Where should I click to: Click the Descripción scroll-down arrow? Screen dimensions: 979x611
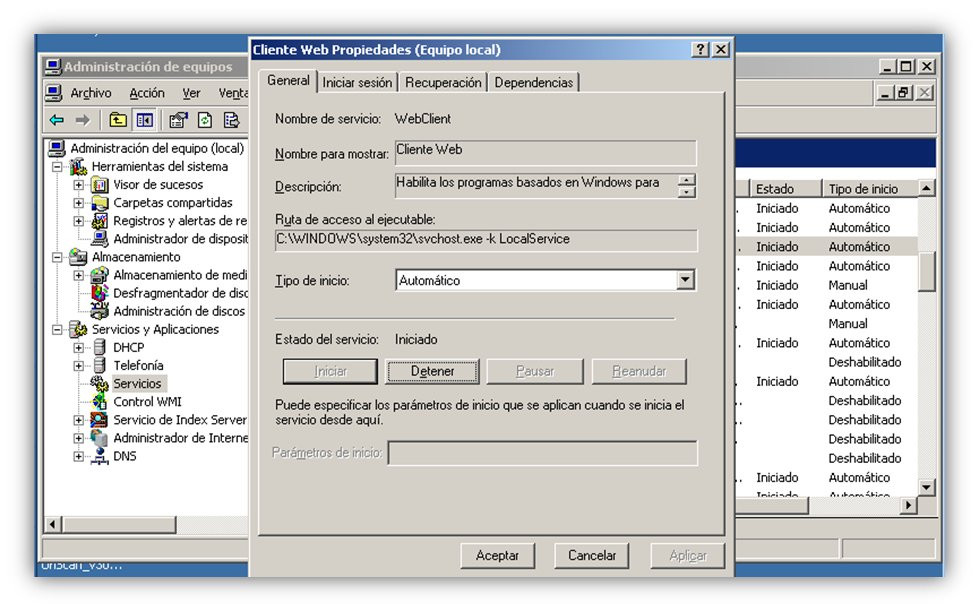(x=686, y=192)
